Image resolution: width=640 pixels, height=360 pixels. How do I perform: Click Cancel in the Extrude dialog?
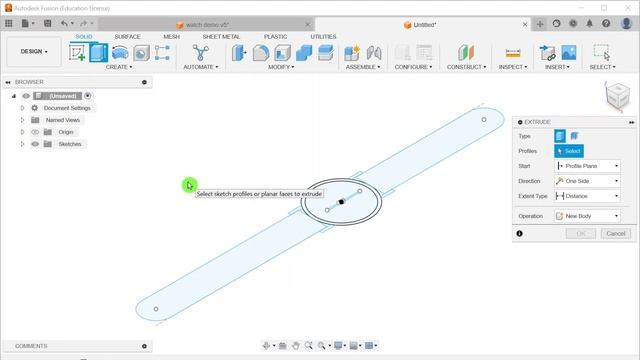[x=616, y=233]
